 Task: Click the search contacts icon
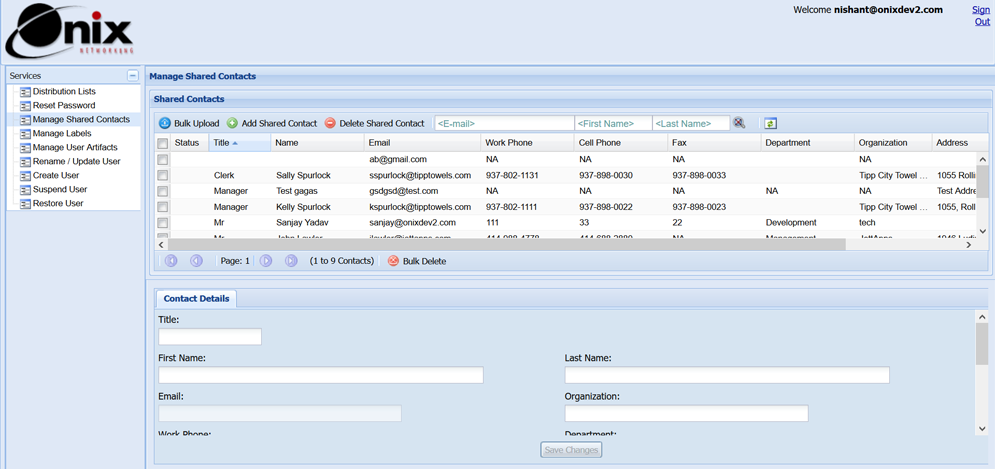(x=739, y=123)
